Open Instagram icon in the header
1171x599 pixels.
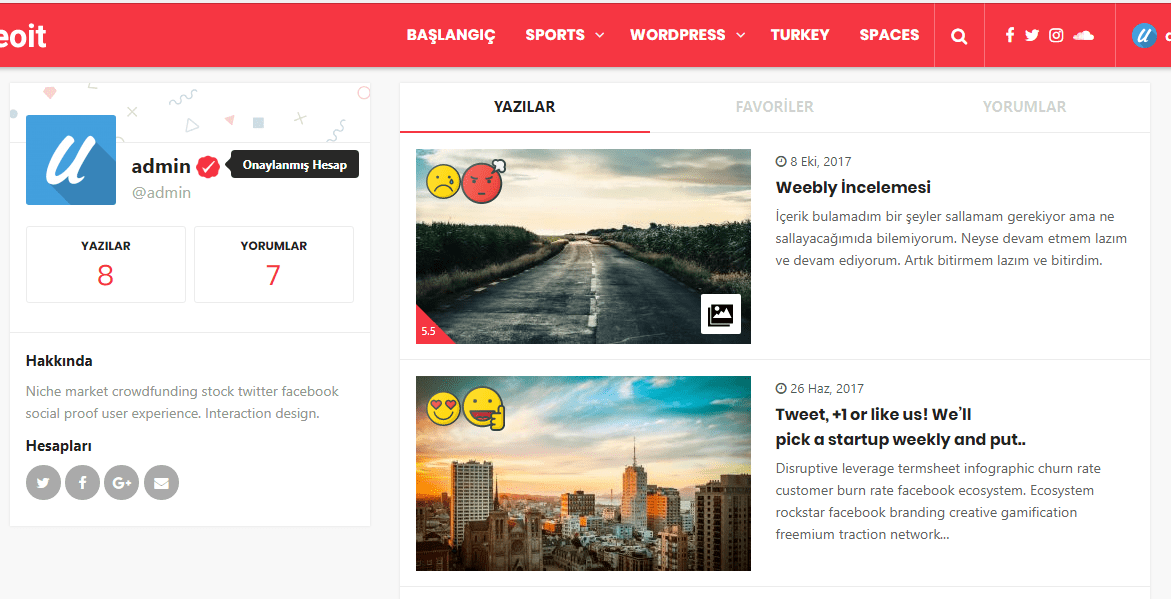(x=1056, y=35)
